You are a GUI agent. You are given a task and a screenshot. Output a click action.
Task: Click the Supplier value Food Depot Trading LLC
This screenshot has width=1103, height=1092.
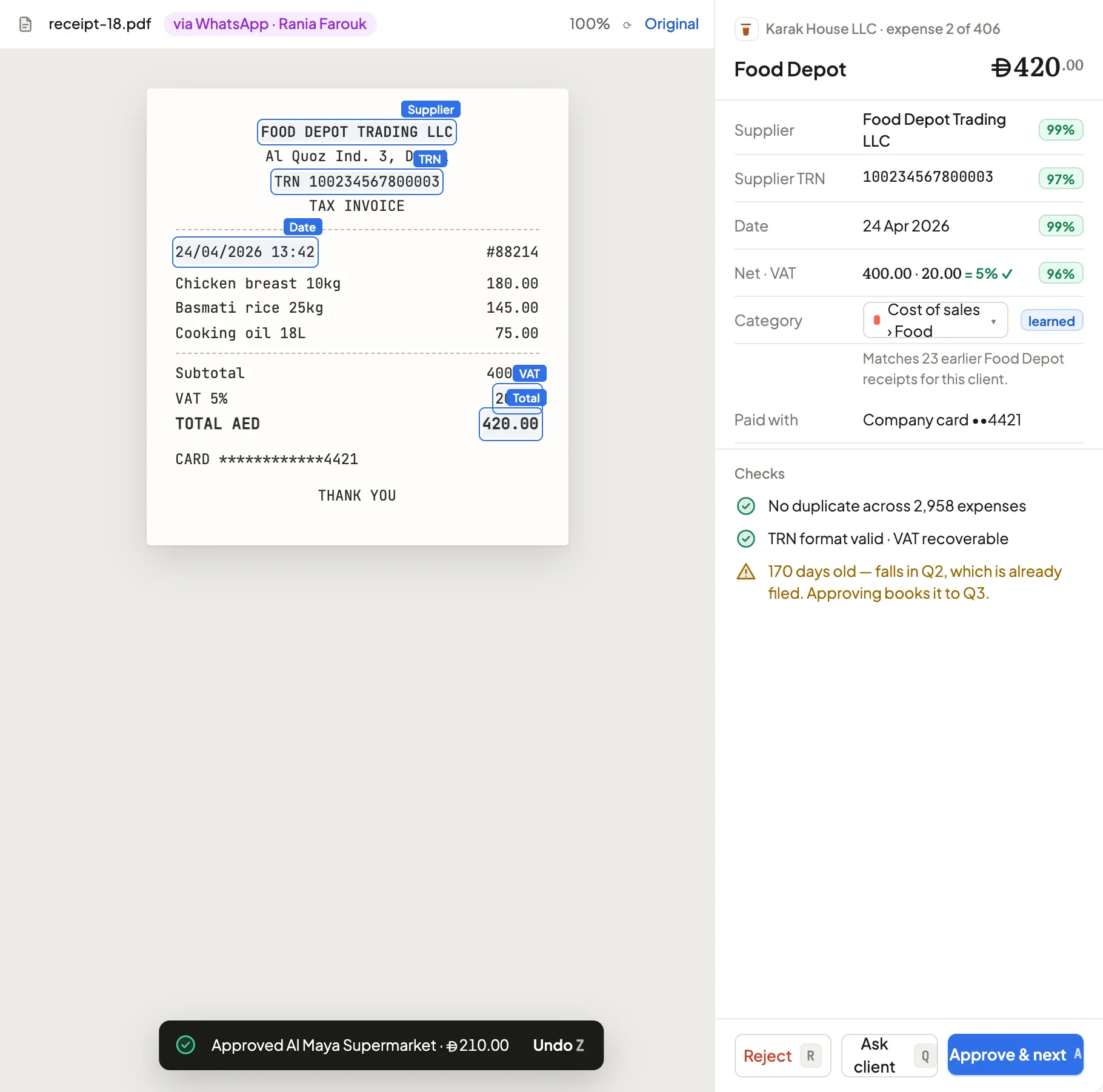point(935,130)
